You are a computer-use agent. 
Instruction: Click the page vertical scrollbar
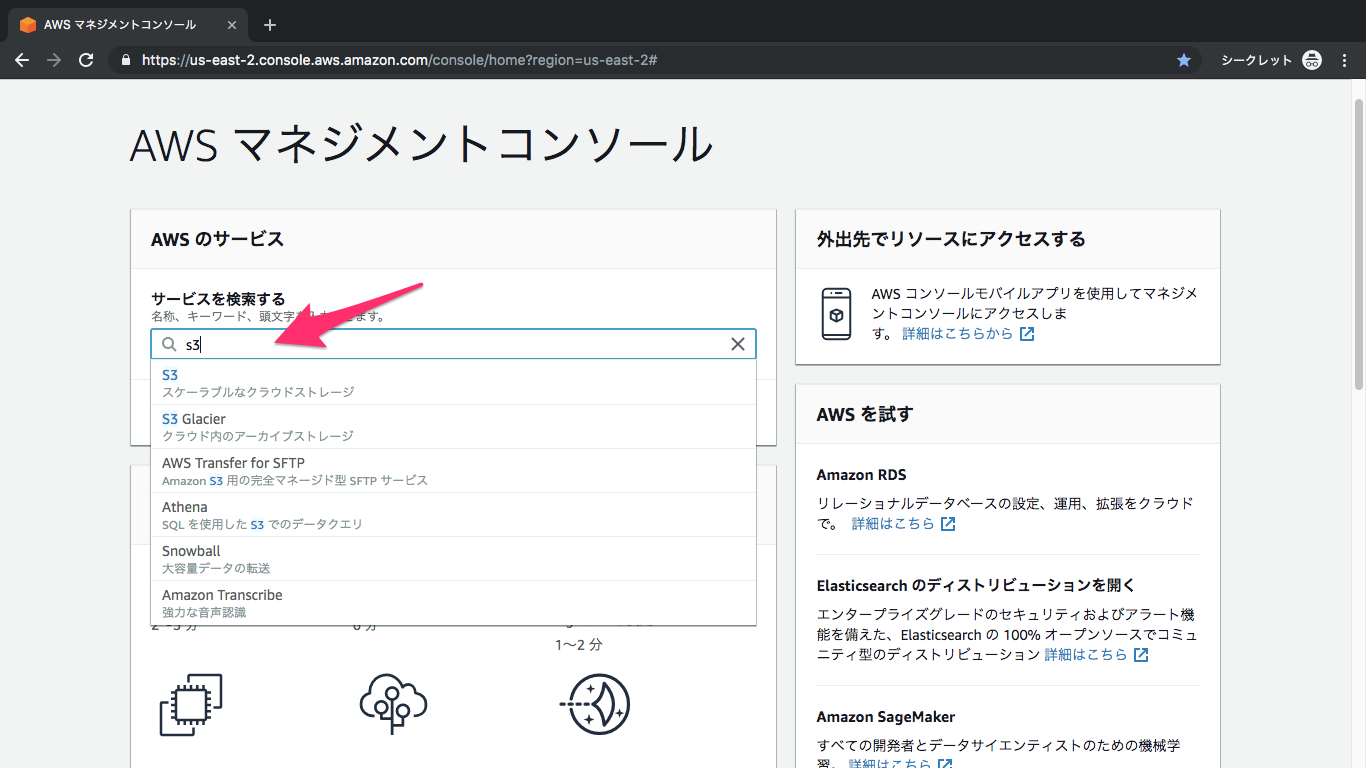tap(1358, 243)
